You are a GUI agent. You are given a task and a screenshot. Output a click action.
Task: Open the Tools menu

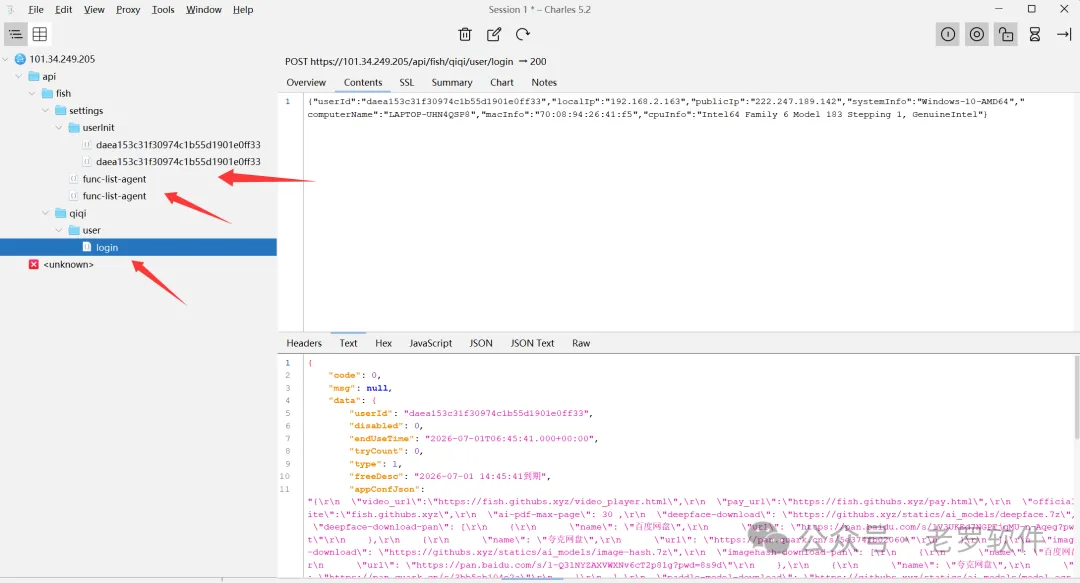pyautogui.click(x=163, y=10)
